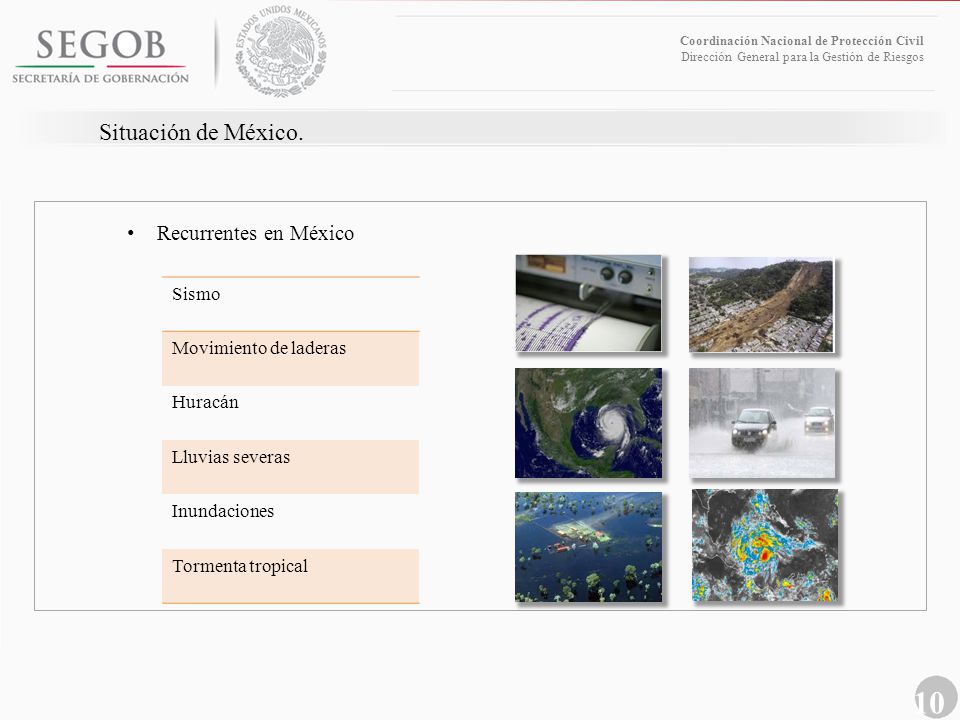960x720 pixels.
Task: Click the "Huracán" table row
Action: click(x=290, y=413)
